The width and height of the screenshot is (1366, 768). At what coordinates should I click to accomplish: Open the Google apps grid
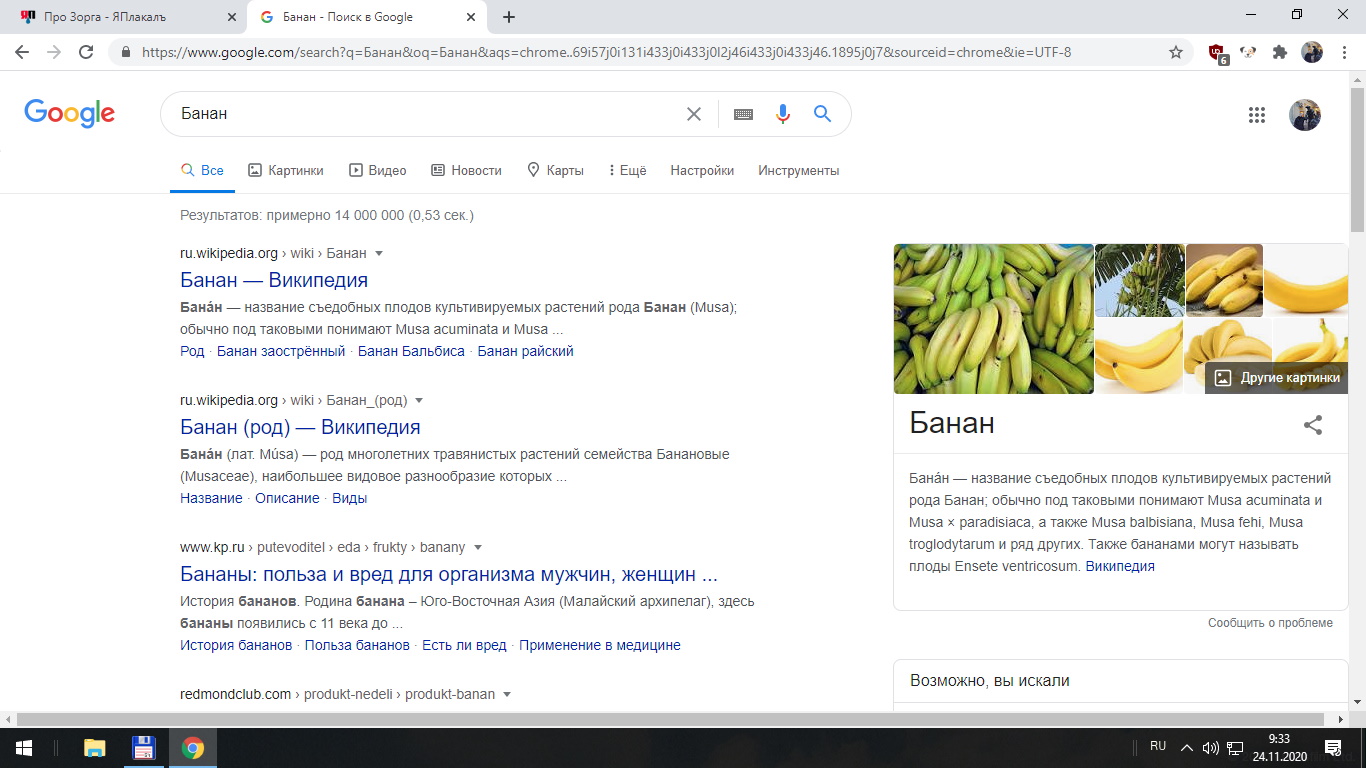coord(1257,115)
